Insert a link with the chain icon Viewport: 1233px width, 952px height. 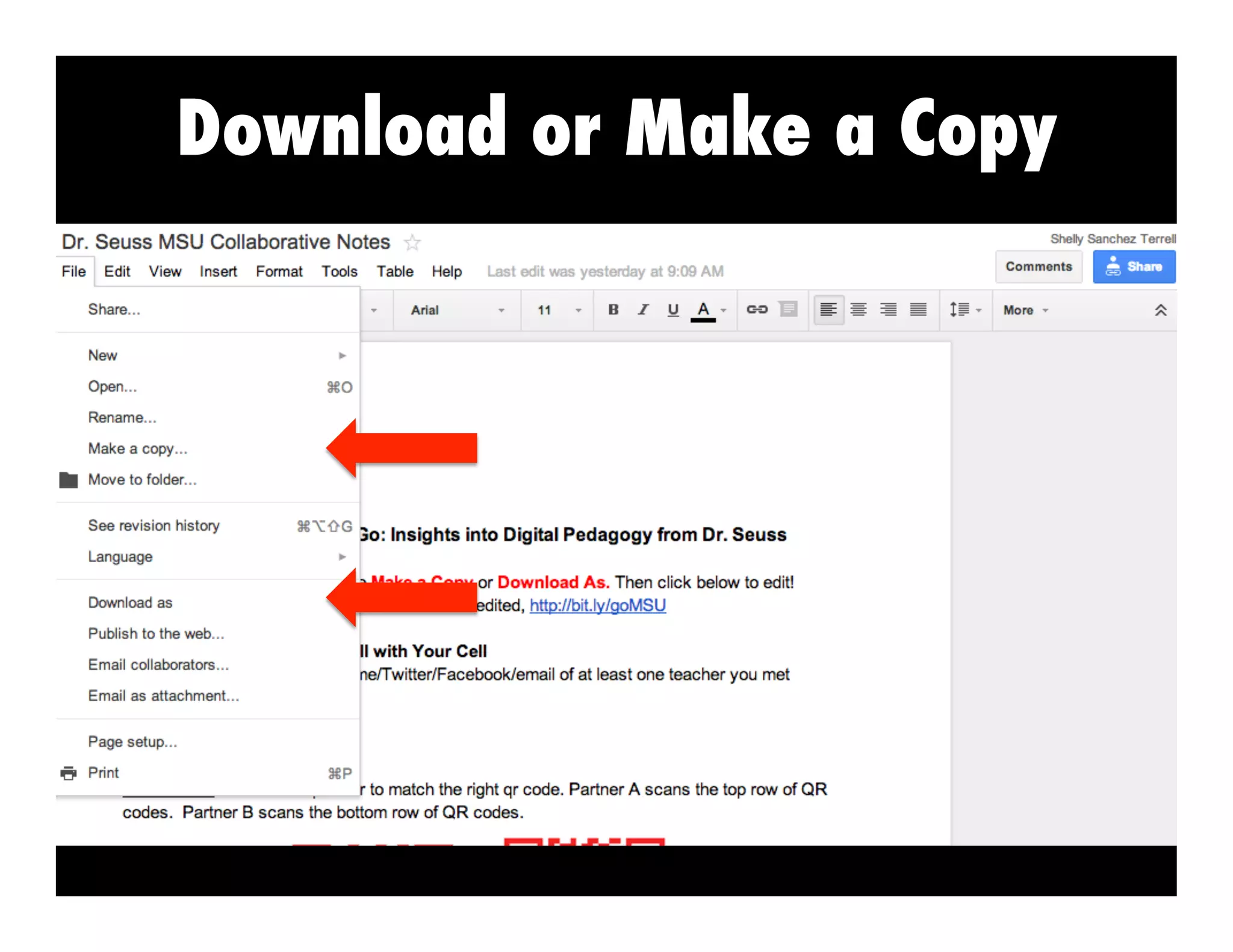point(757,309)
